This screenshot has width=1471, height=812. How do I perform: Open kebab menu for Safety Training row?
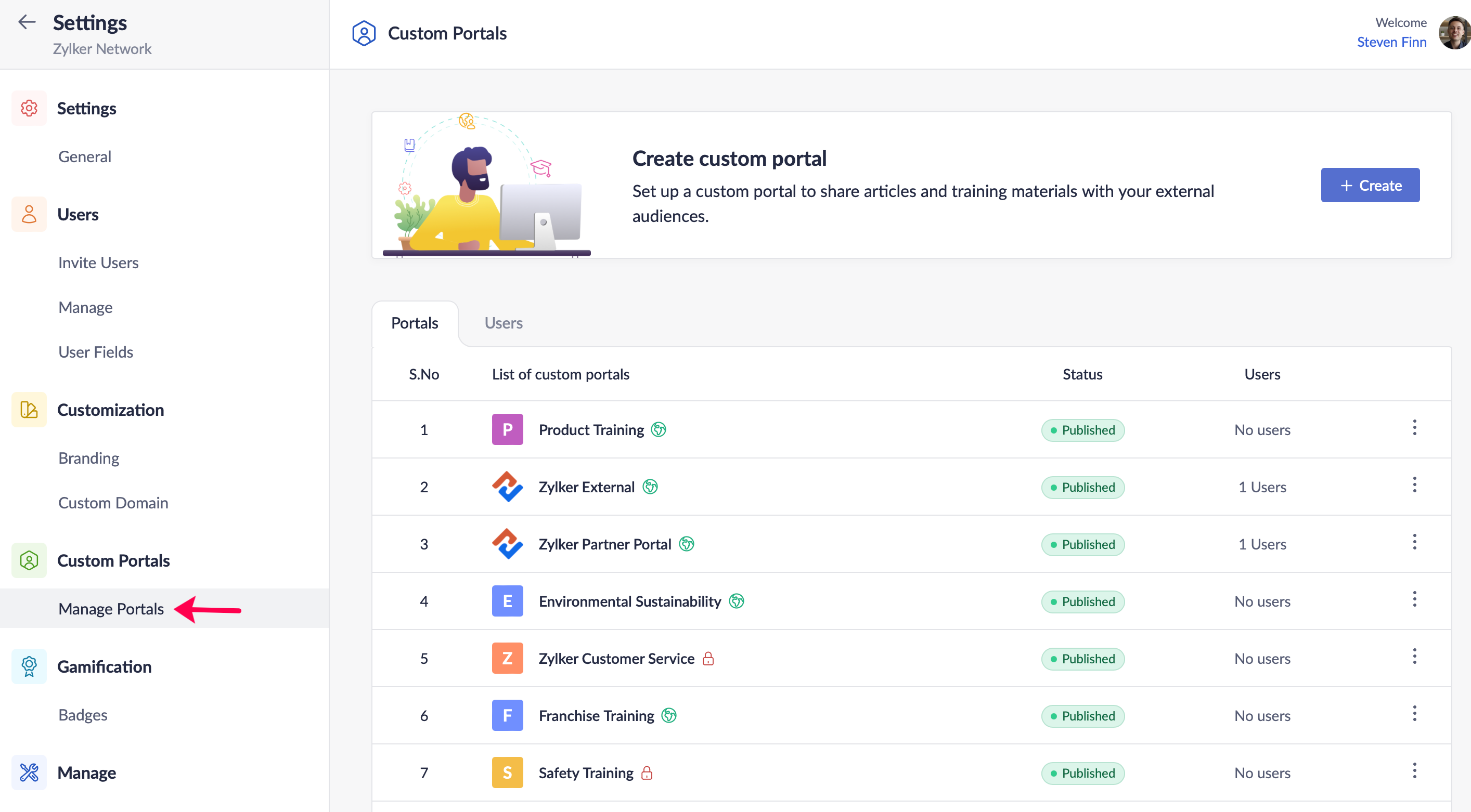[1414, 770]
